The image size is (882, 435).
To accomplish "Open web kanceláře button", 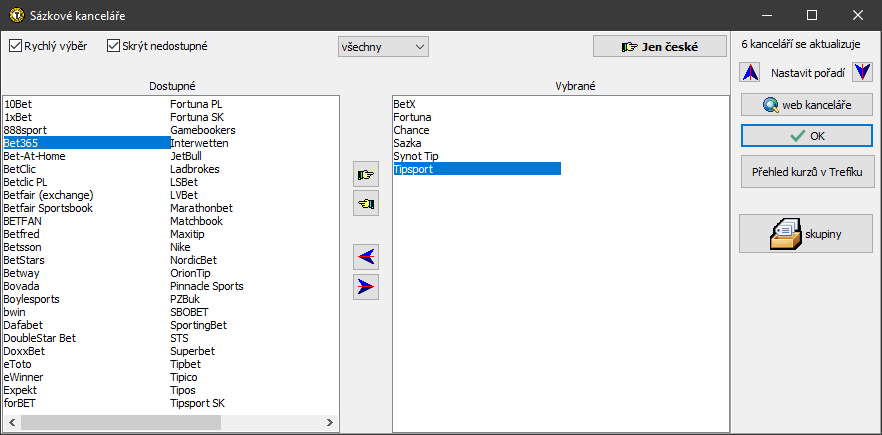I will pos(806,105).
